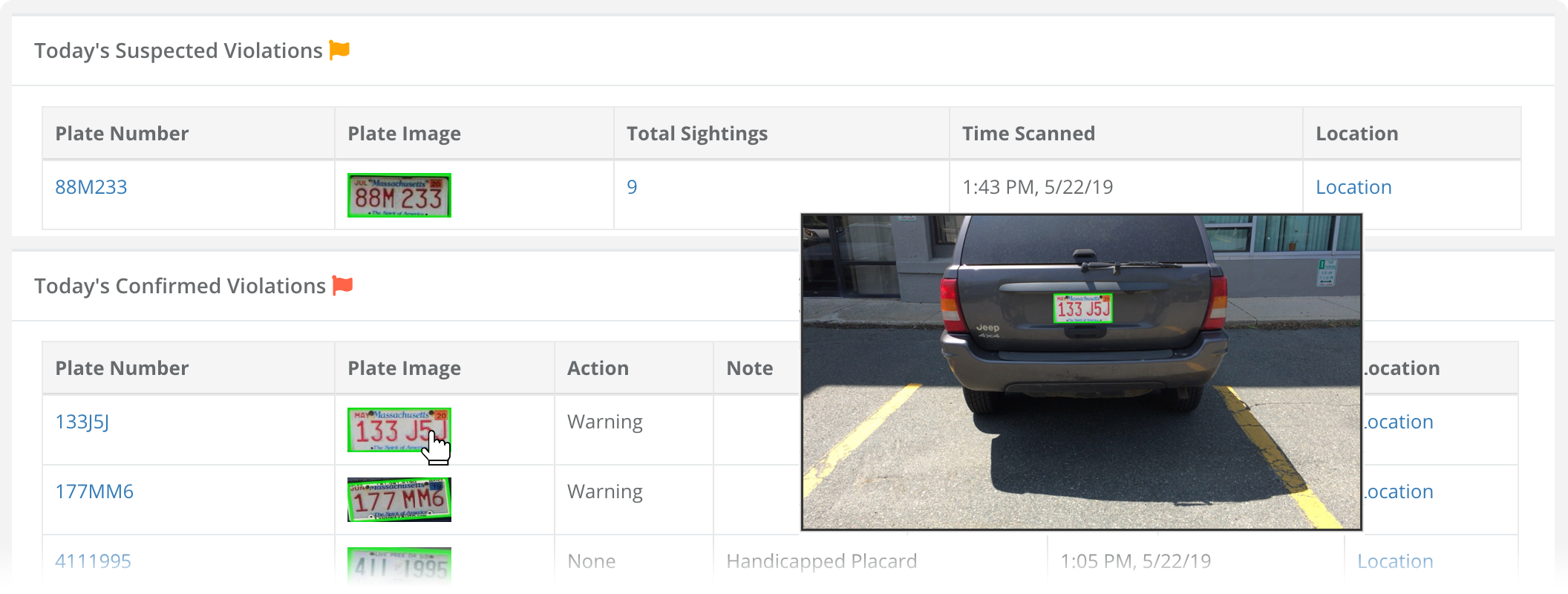Open the 133J5J plate number link
This screenshot has width=1568, height=594.
pos(82,422)
